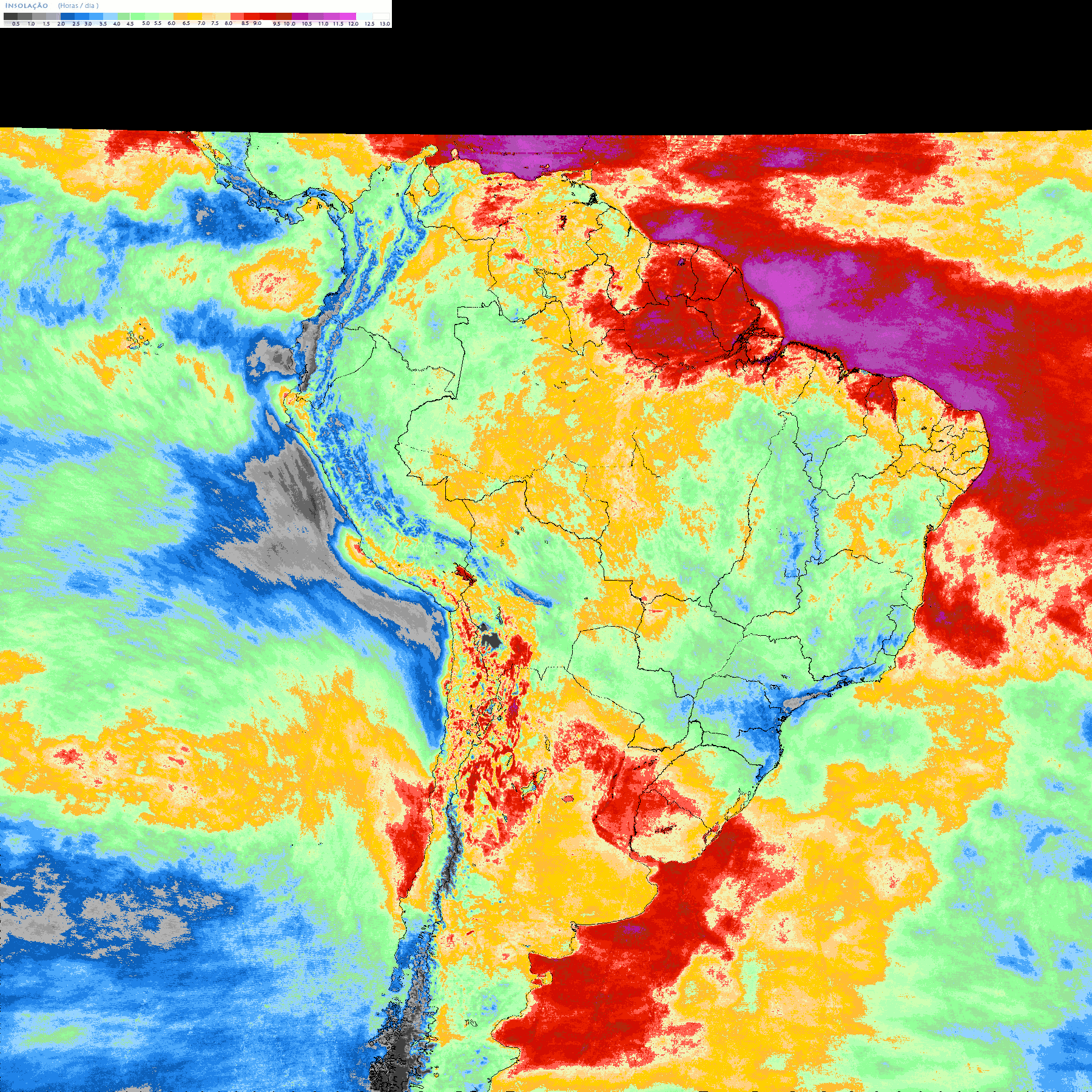
Task: Click the 5.5 legend value
Action: pyautogui.click(x=158, y=23)
